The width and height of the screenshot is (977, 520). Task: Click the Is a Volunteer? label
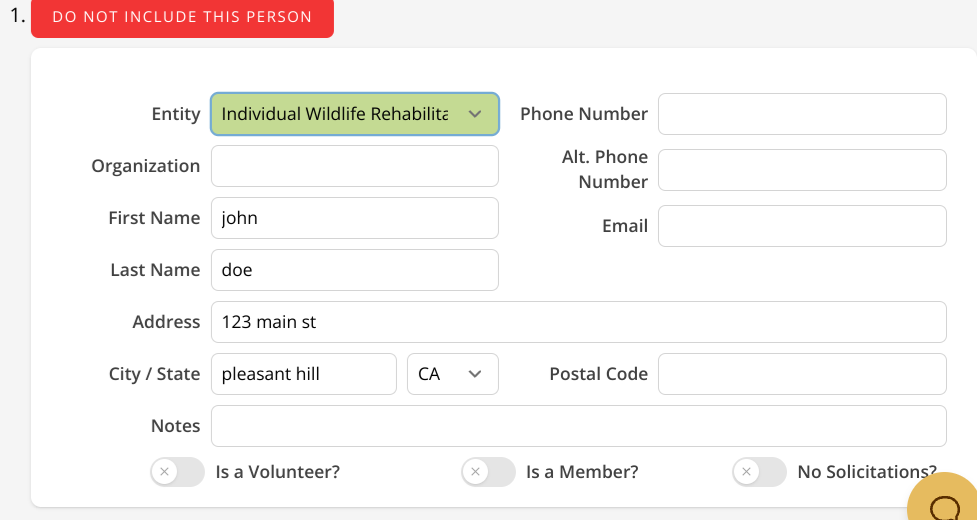278,472
